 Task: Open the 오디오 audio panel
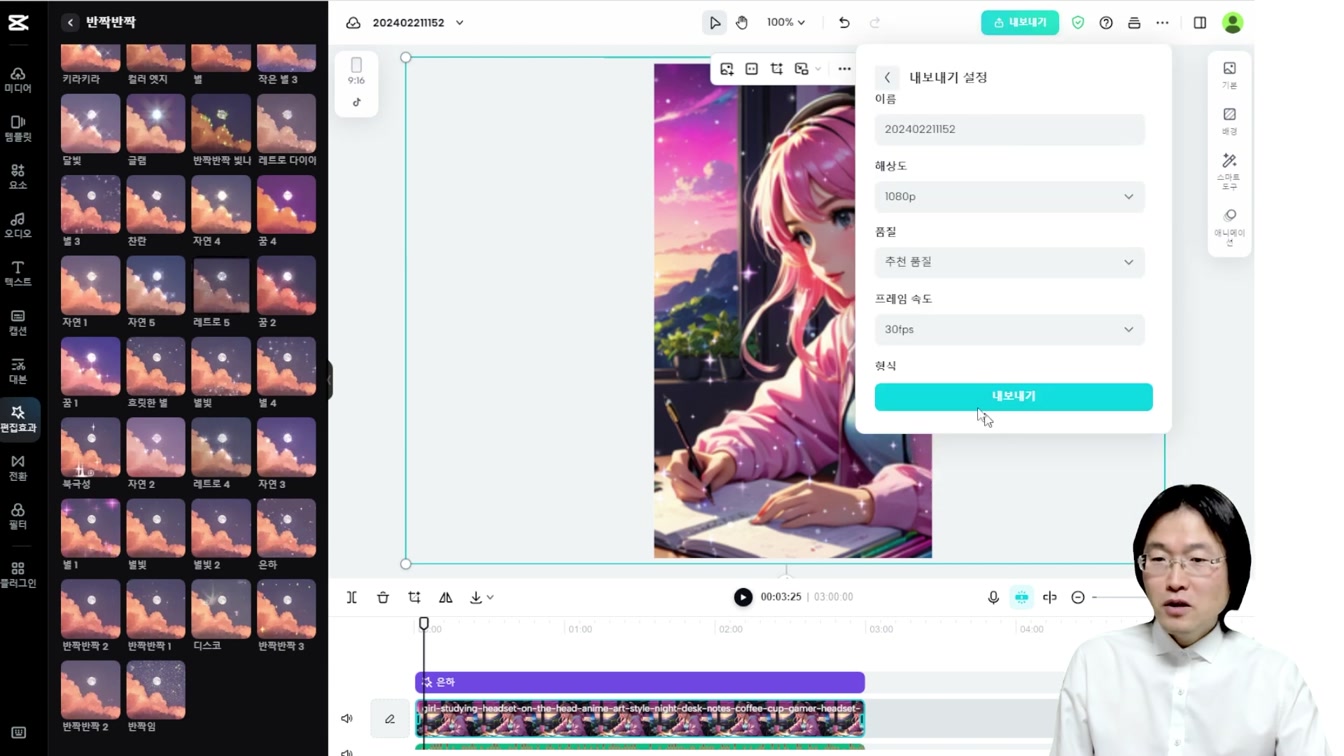(x=18, y=226)
